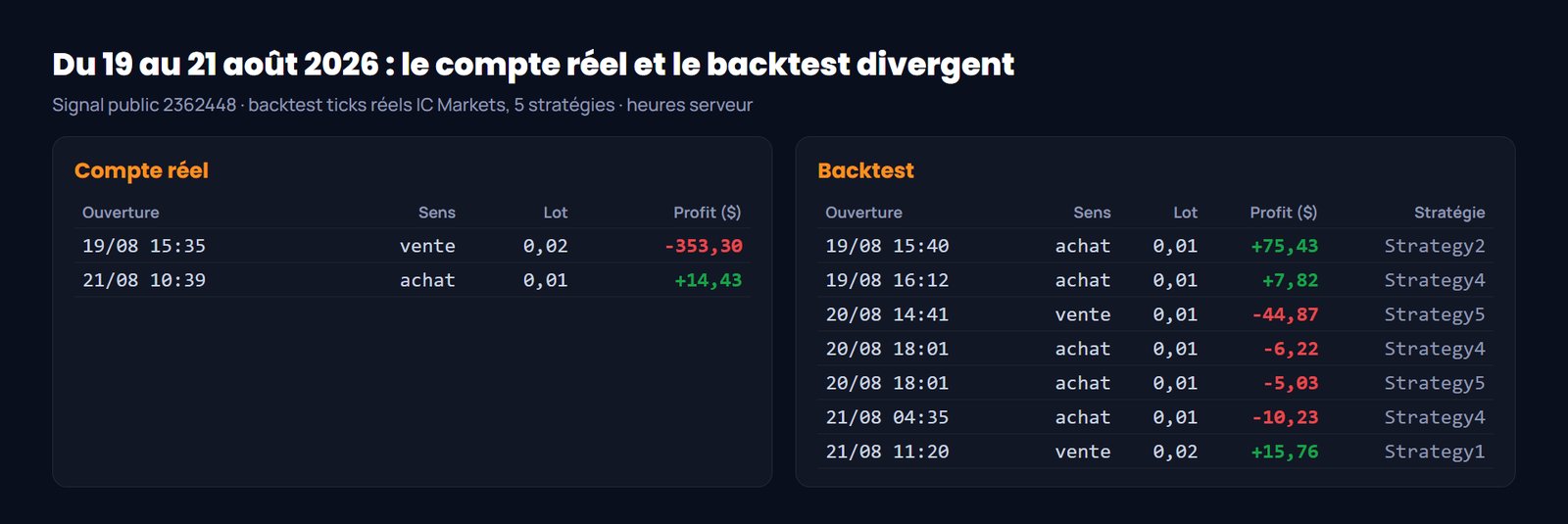
Task: Click the '+15,76' profit value
Action: (1284, 452)
